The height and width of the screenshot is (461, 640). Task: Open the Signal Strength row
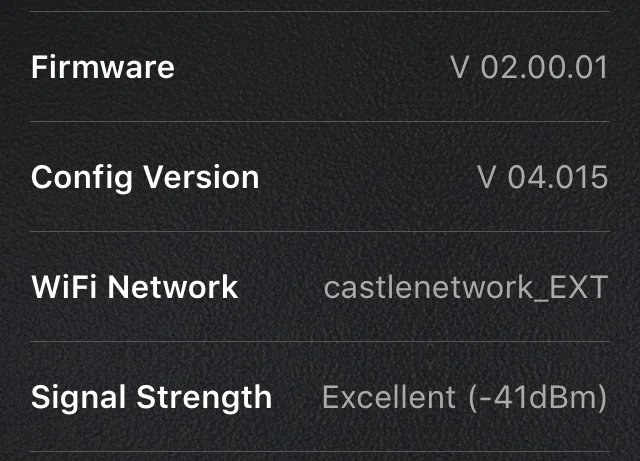[320, 396]
